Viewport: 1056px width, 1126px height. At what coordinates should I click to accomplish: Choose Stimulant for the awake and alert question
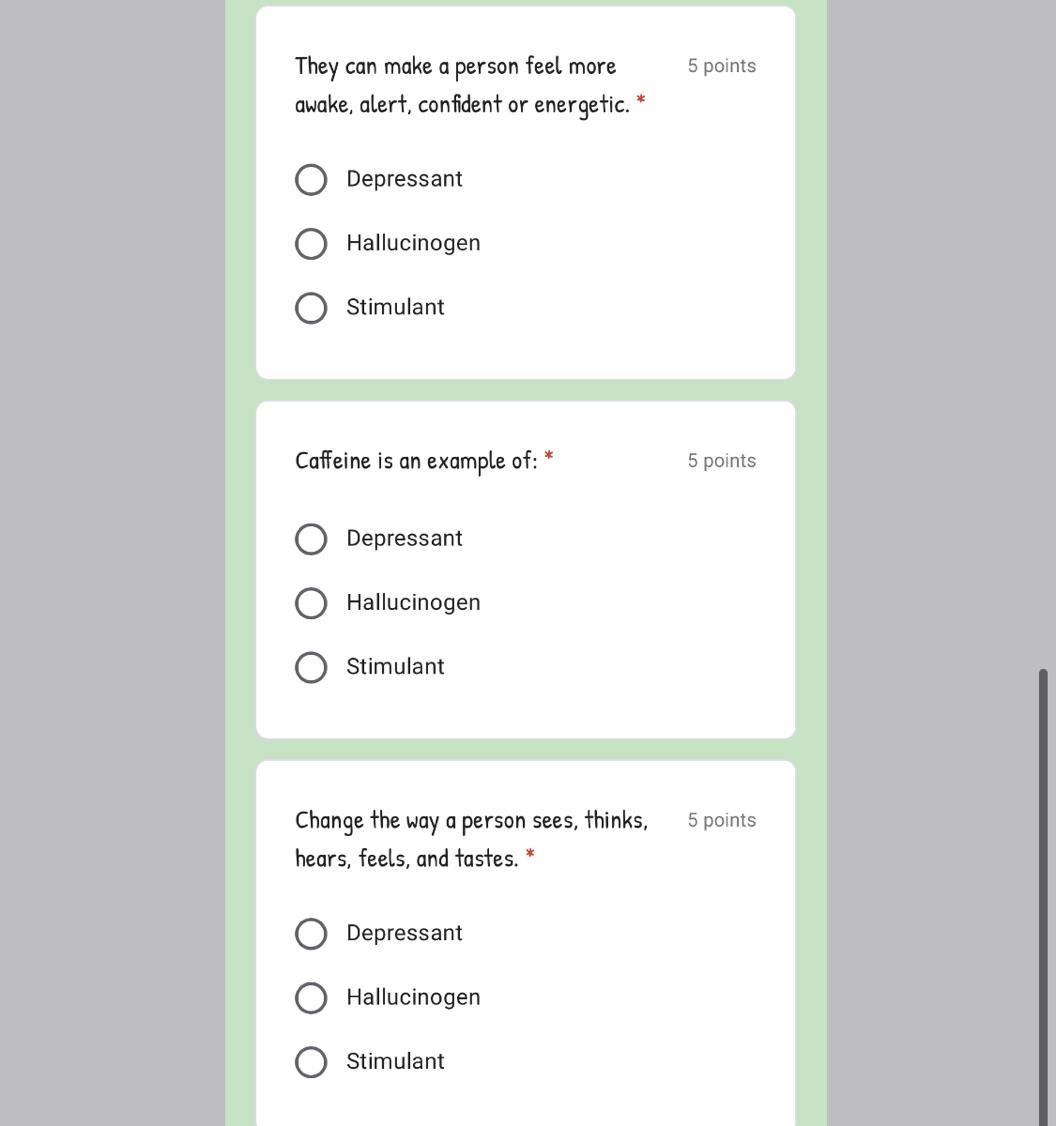coord(311,308)
